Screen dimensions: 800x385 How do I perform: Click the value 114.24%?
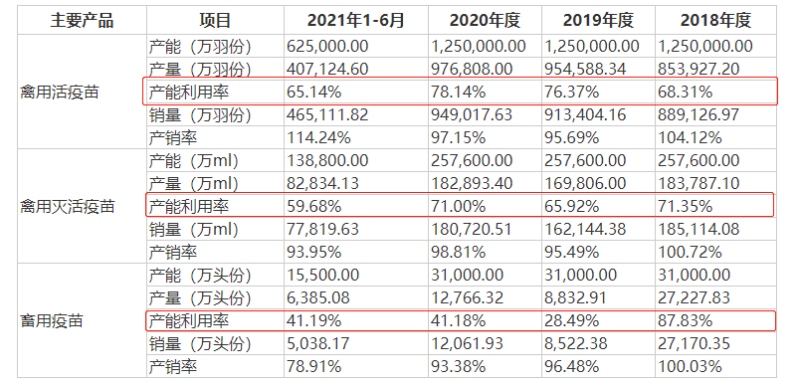tap(318, 138)
